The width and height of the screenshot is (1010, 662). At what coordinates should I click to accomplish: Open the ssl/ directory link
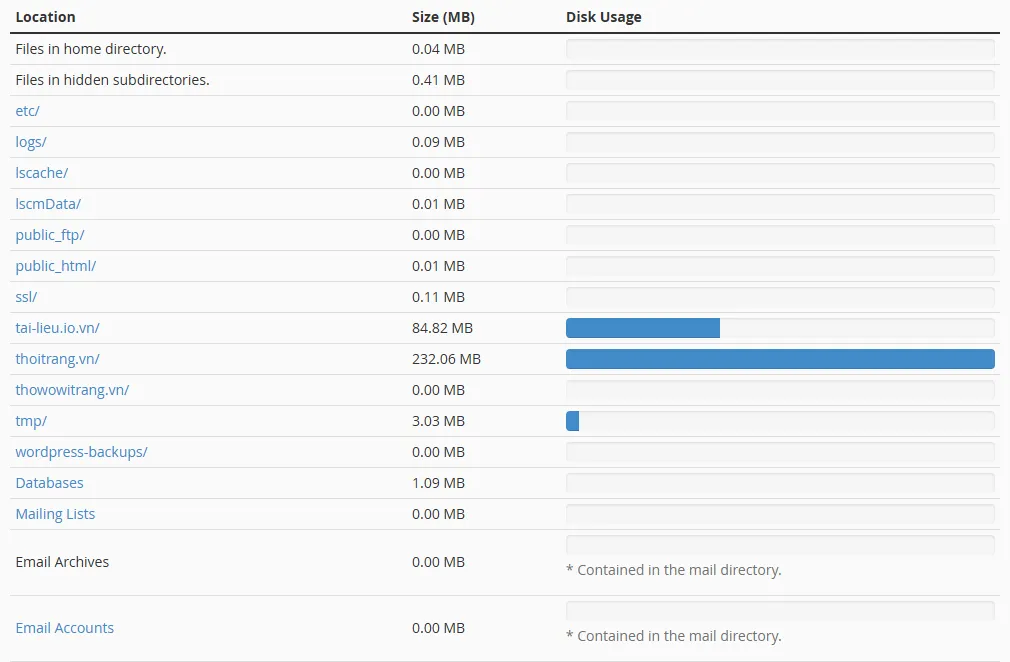coord(25,296)
